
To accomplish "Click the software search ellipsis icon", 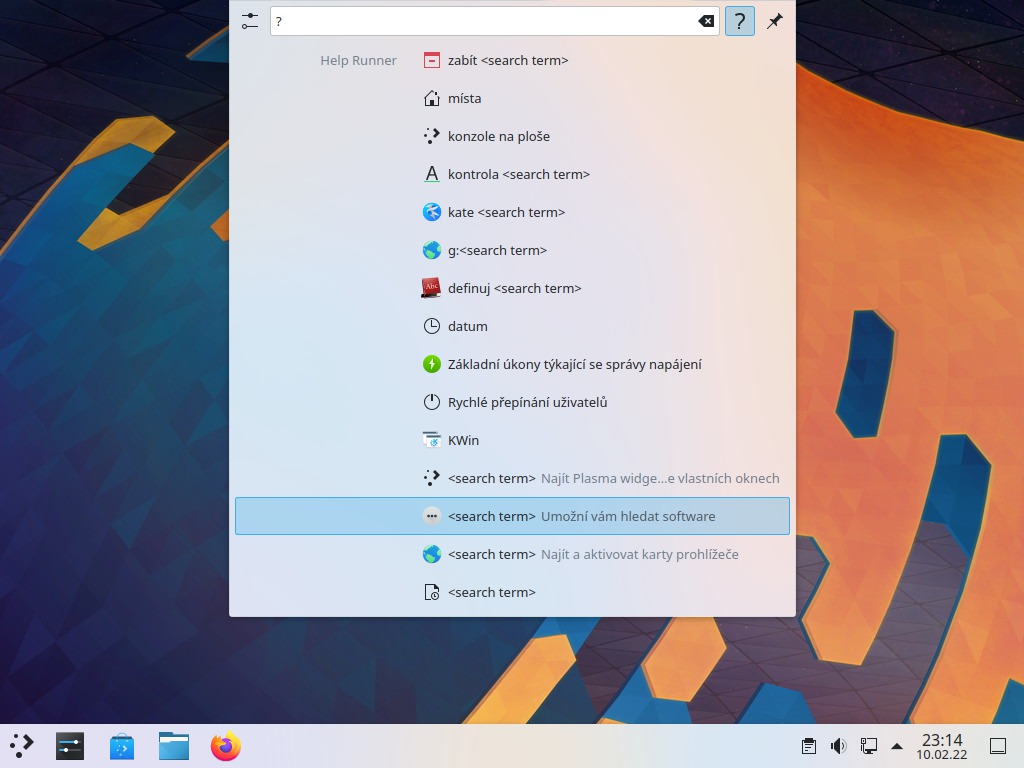I will (432, 516).
